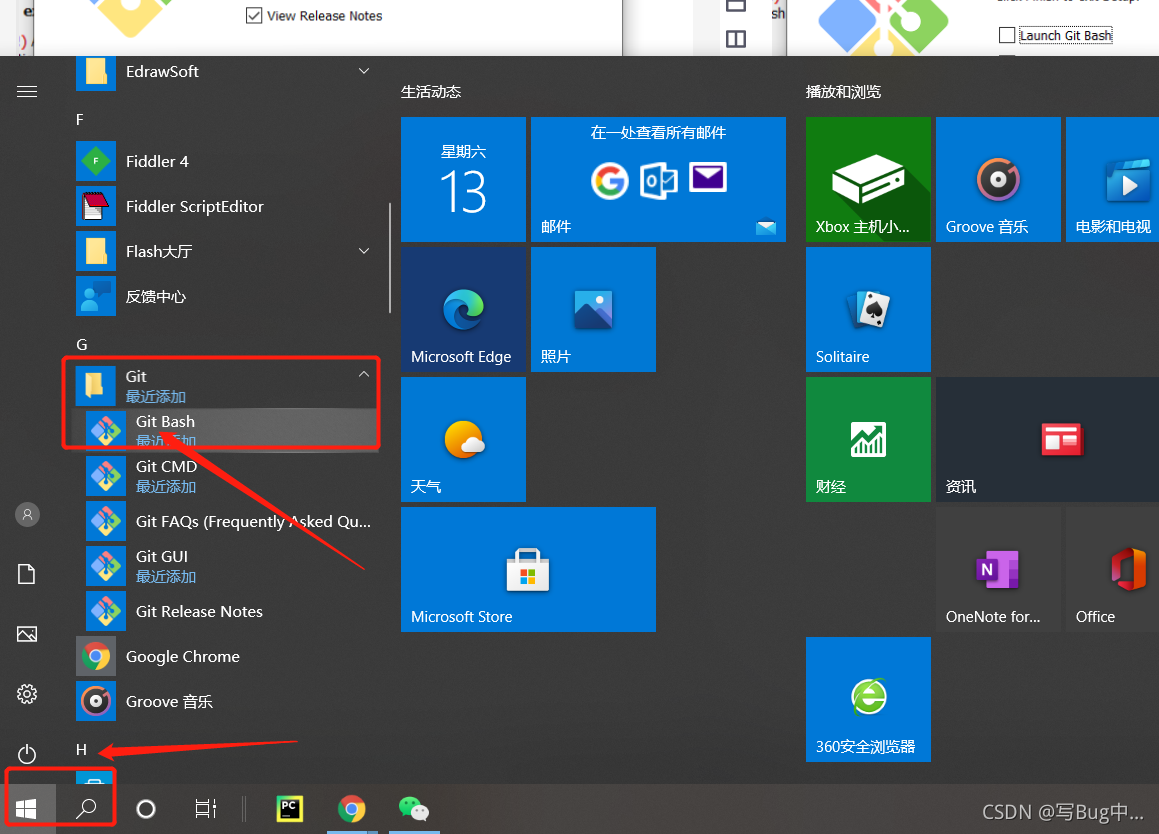Open the Microsoft Store tile
1159x834 pixels.
point(528,569)
